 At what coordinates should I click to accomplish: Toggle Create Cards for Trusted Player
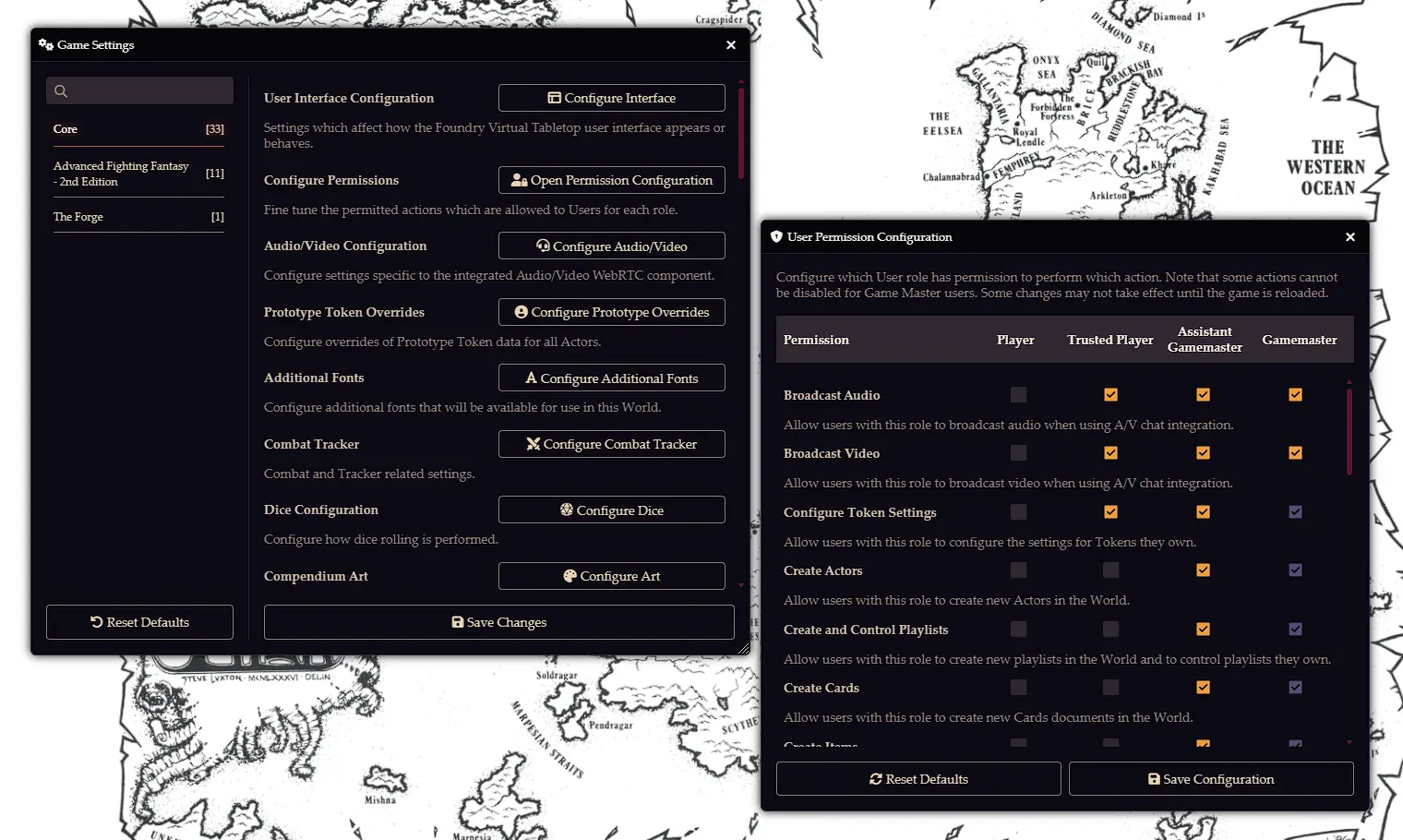tap(1110, 688)
